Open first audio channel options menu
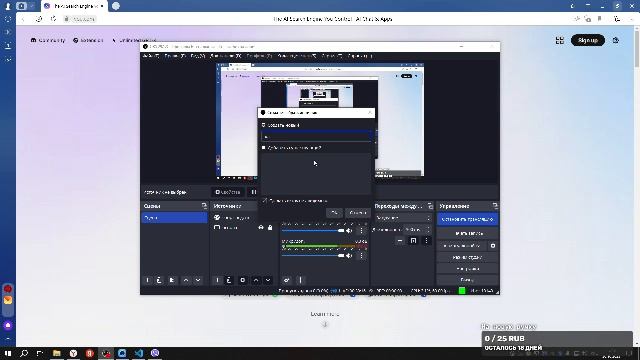 (x=361, y=231)
